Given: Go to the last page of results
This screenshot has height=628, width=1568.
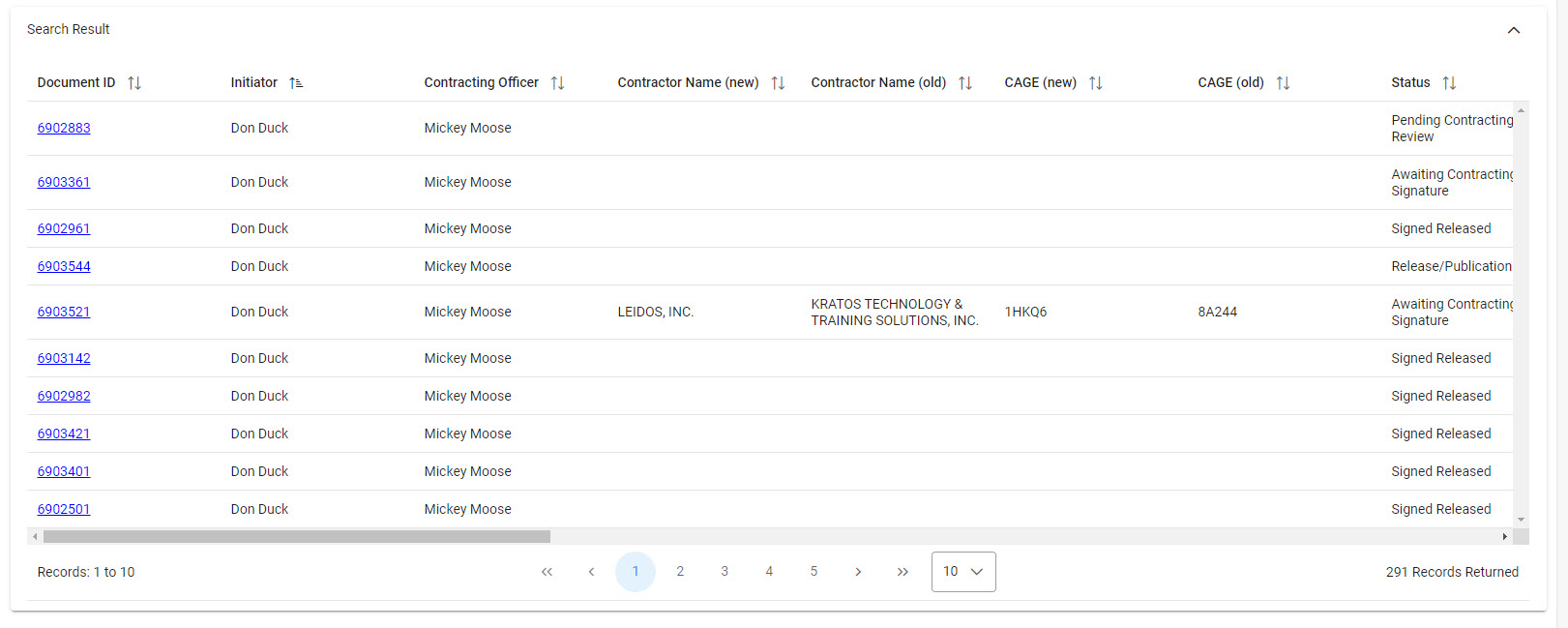Looking at the screenshot, I should [x=902, y=572].
